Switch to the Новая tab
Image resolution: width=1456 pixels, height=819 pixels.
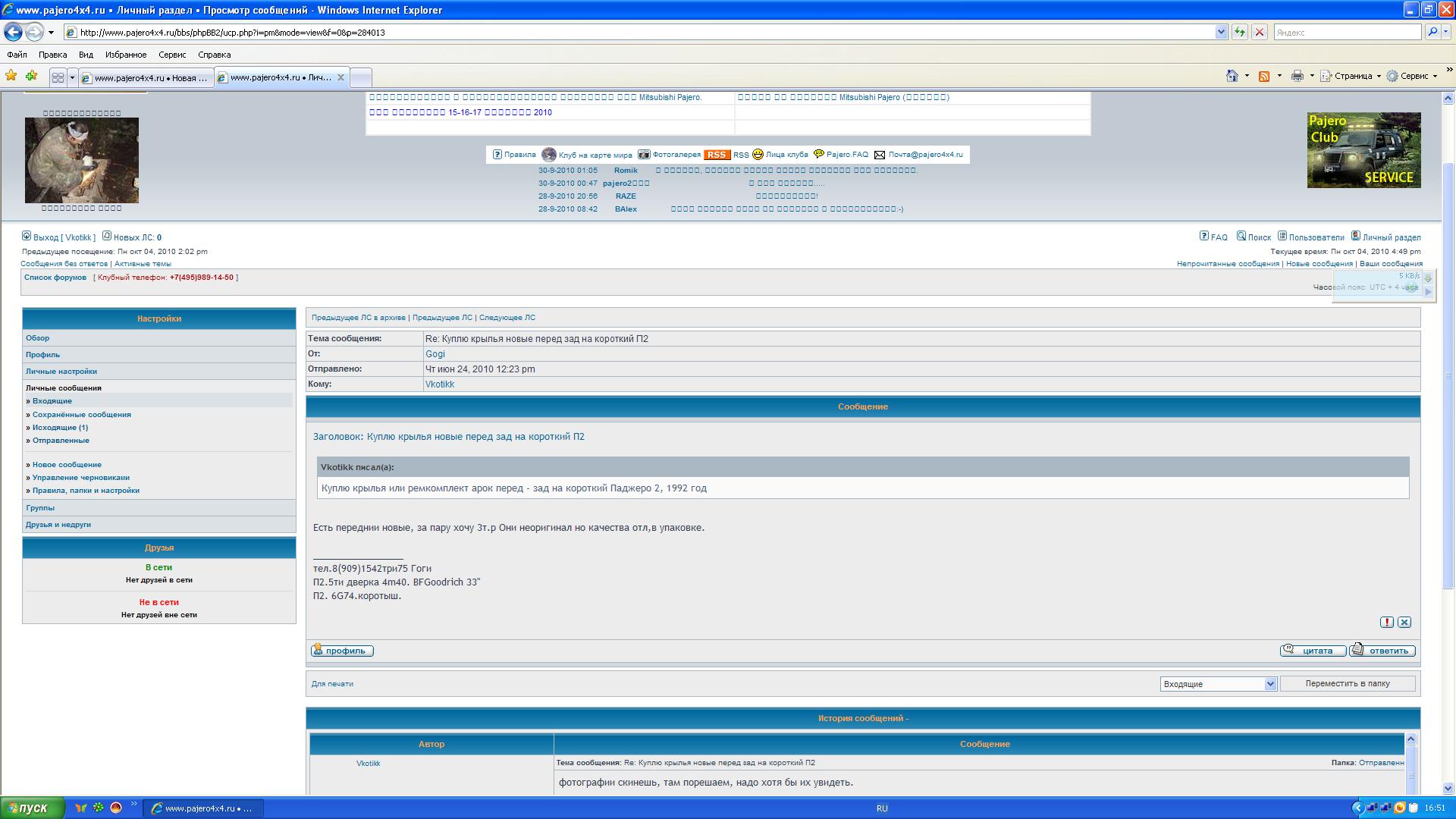pyautogui.click(x=146, y=78)
